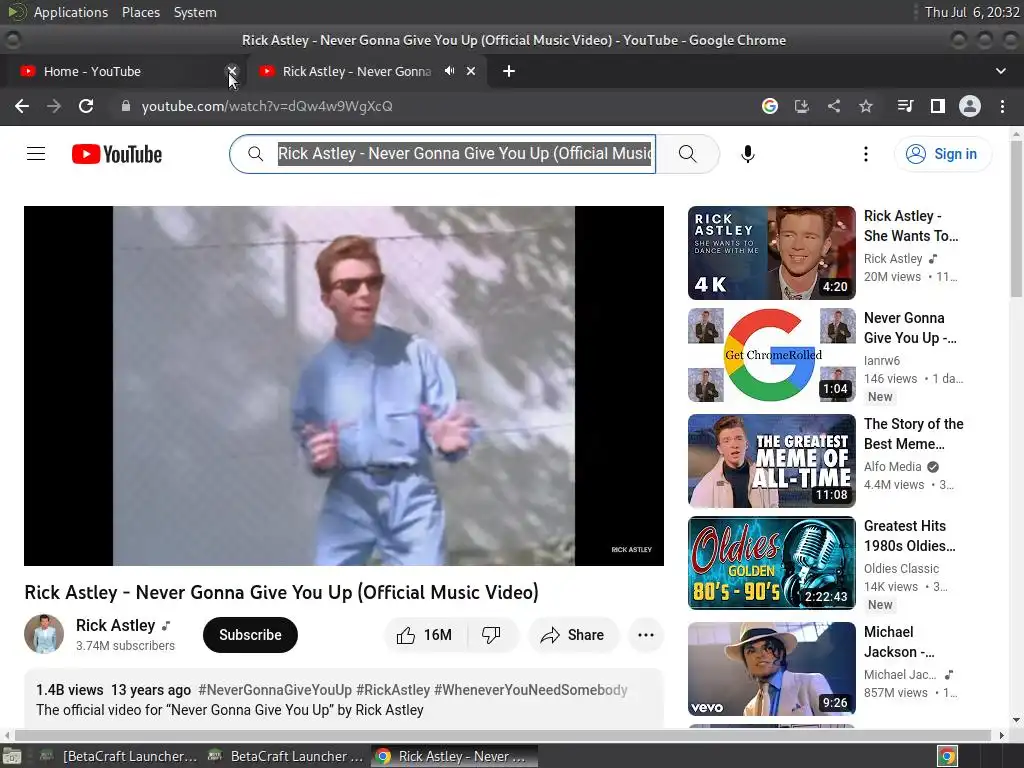
Task: Click YouTube search magnifier button
Action: 688,154
